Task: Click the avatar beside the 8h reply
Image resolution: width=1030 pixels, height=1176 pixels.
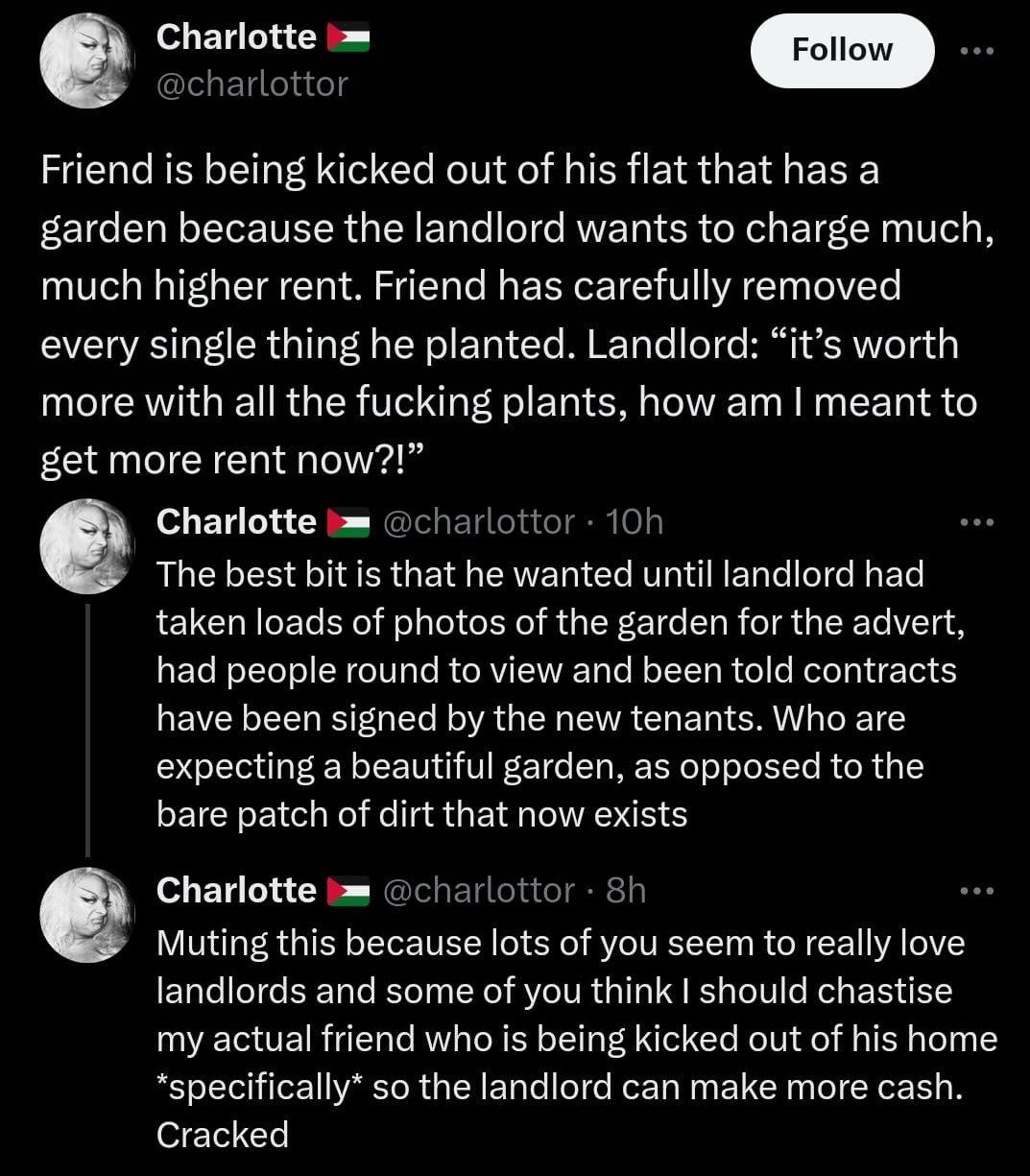Action: [x=85, y=914]
